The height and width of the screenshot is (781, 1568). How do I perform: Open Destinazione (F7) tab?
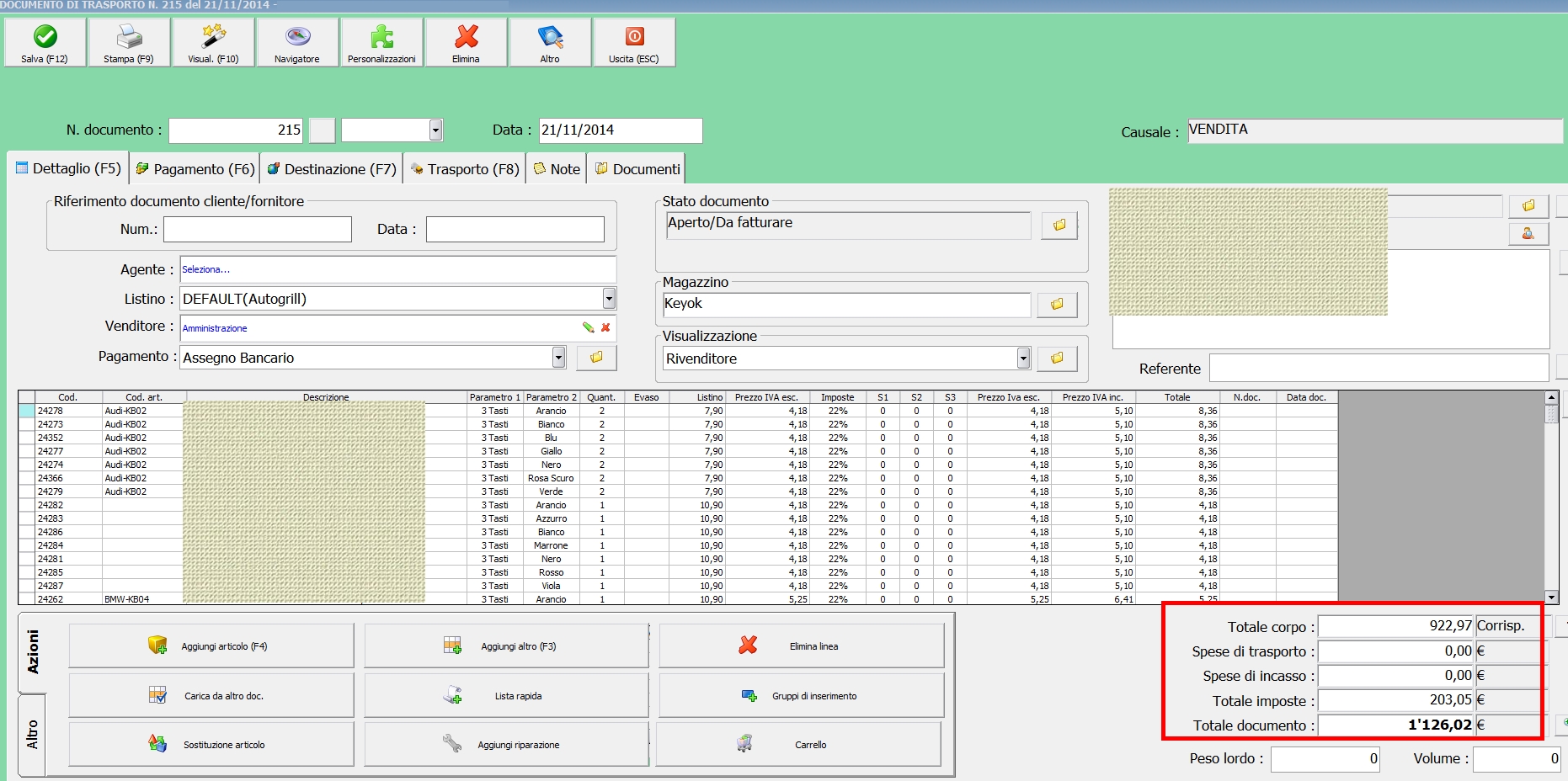tap(332, 169)
